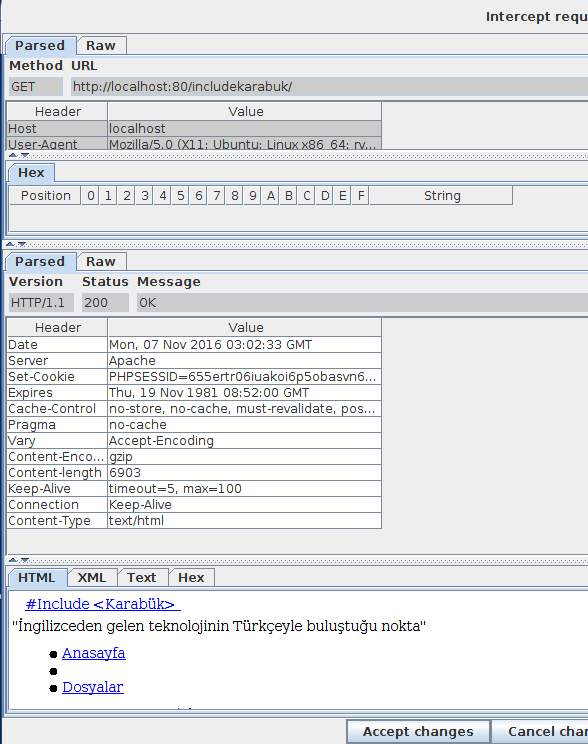
Task: Click the Hex table column 0 header
Action: point(90,195)
